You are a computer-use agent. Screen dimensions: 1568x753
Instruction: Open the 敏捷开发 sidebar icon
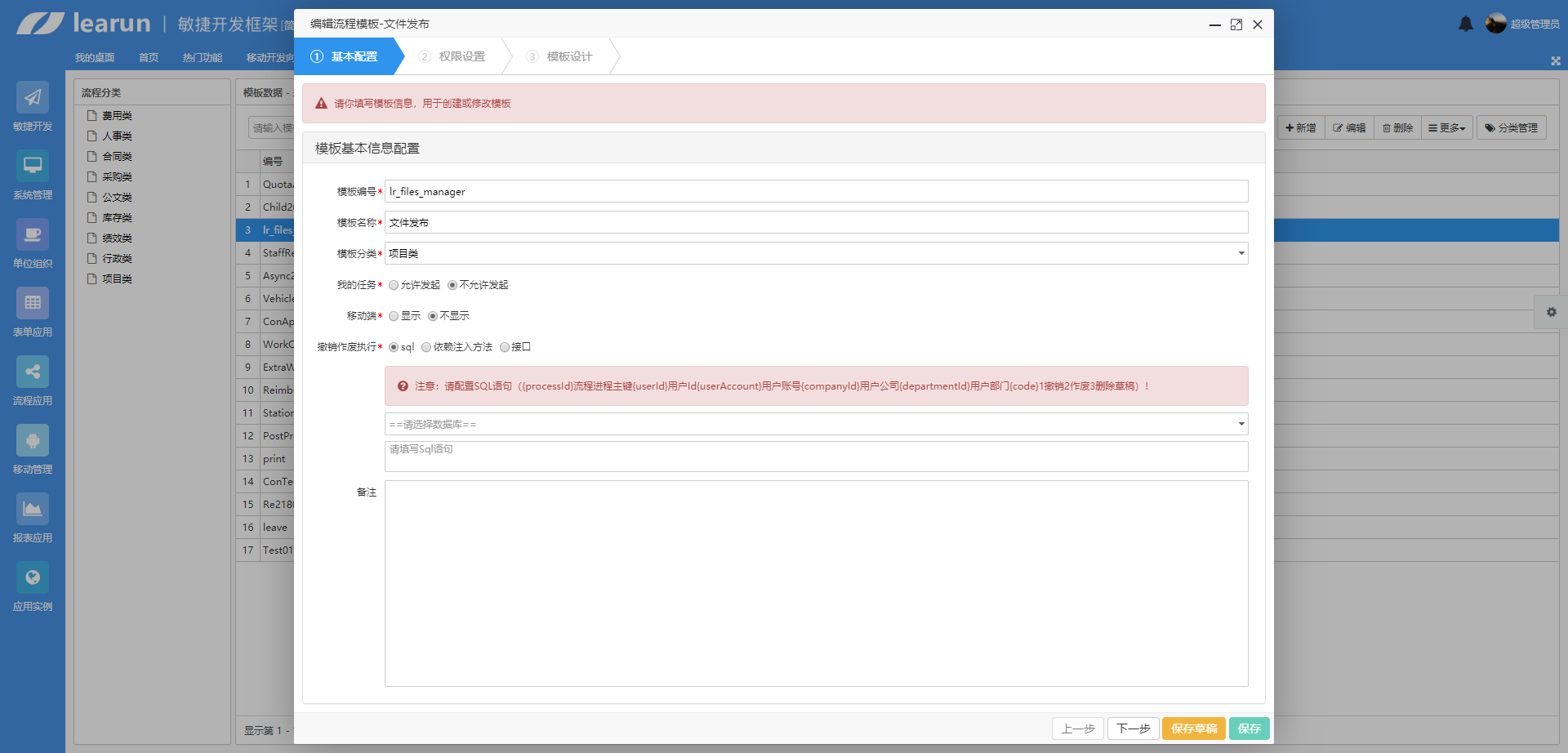pos(33,98)
